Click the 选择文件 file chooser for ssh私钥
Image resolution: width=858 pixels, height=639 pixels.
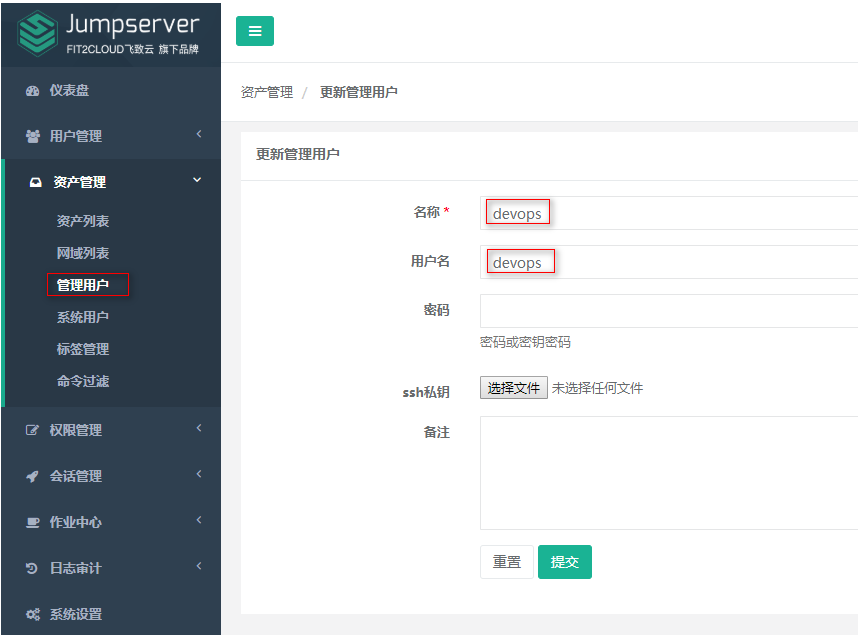(x=513, y=387)
